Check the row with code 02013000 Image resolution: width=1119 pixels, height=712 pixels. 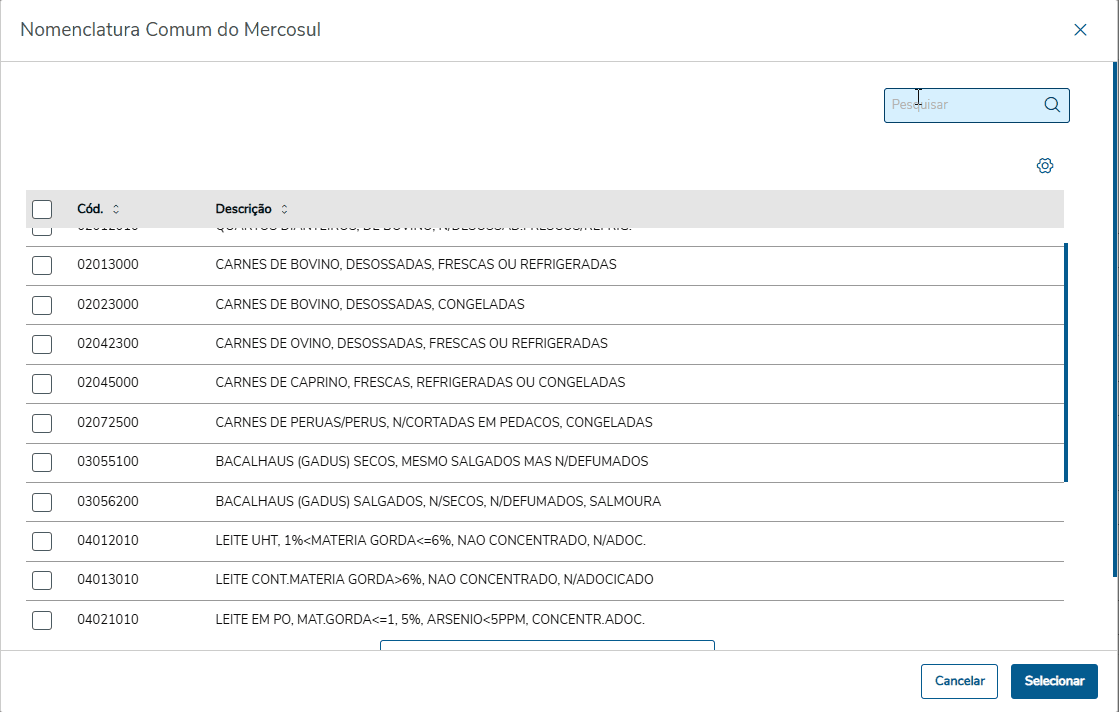pos(42,265)
